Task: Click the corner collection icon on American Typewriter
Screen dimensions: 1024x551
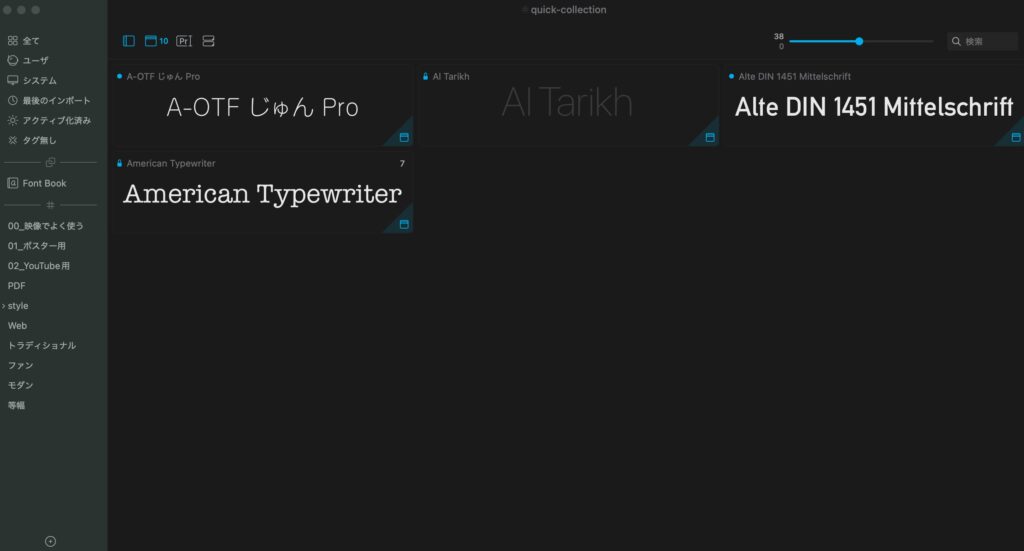Action: 404,224
